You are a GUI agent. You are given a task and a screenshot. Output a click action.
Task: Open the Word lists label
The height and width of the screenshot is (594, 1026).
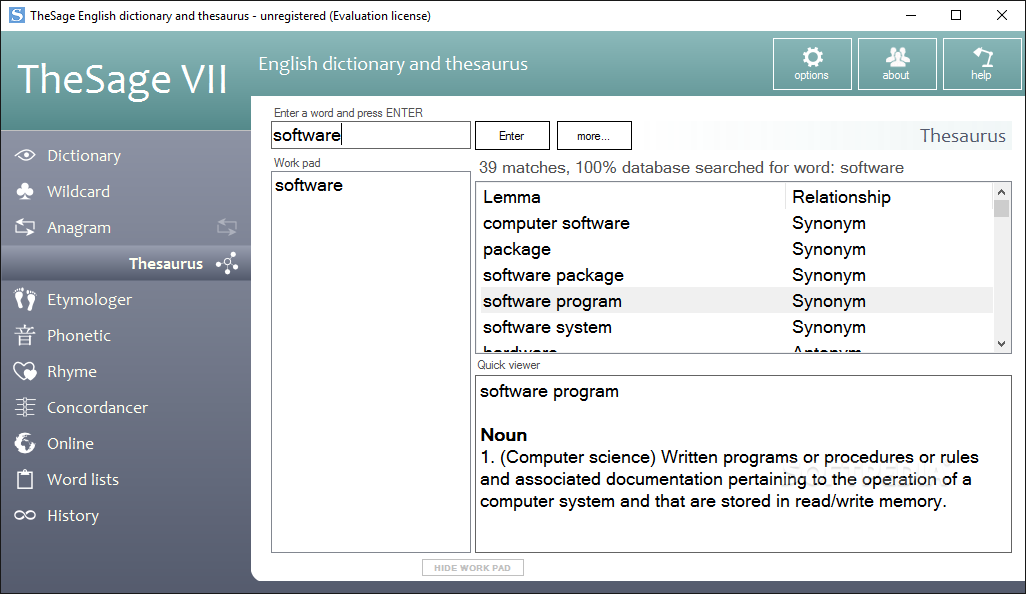82,480
